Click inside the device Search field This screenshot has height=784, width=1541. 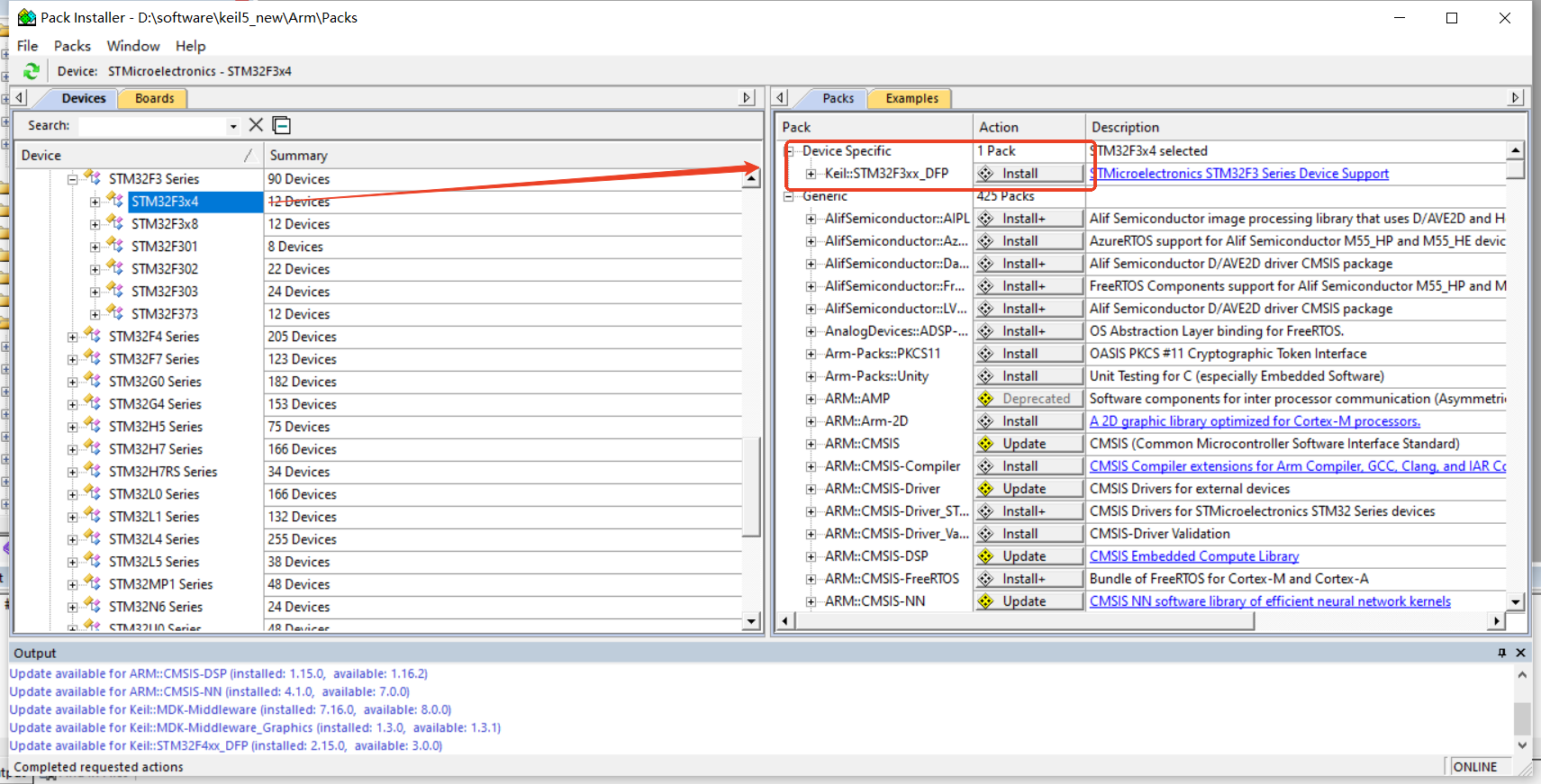152,126
